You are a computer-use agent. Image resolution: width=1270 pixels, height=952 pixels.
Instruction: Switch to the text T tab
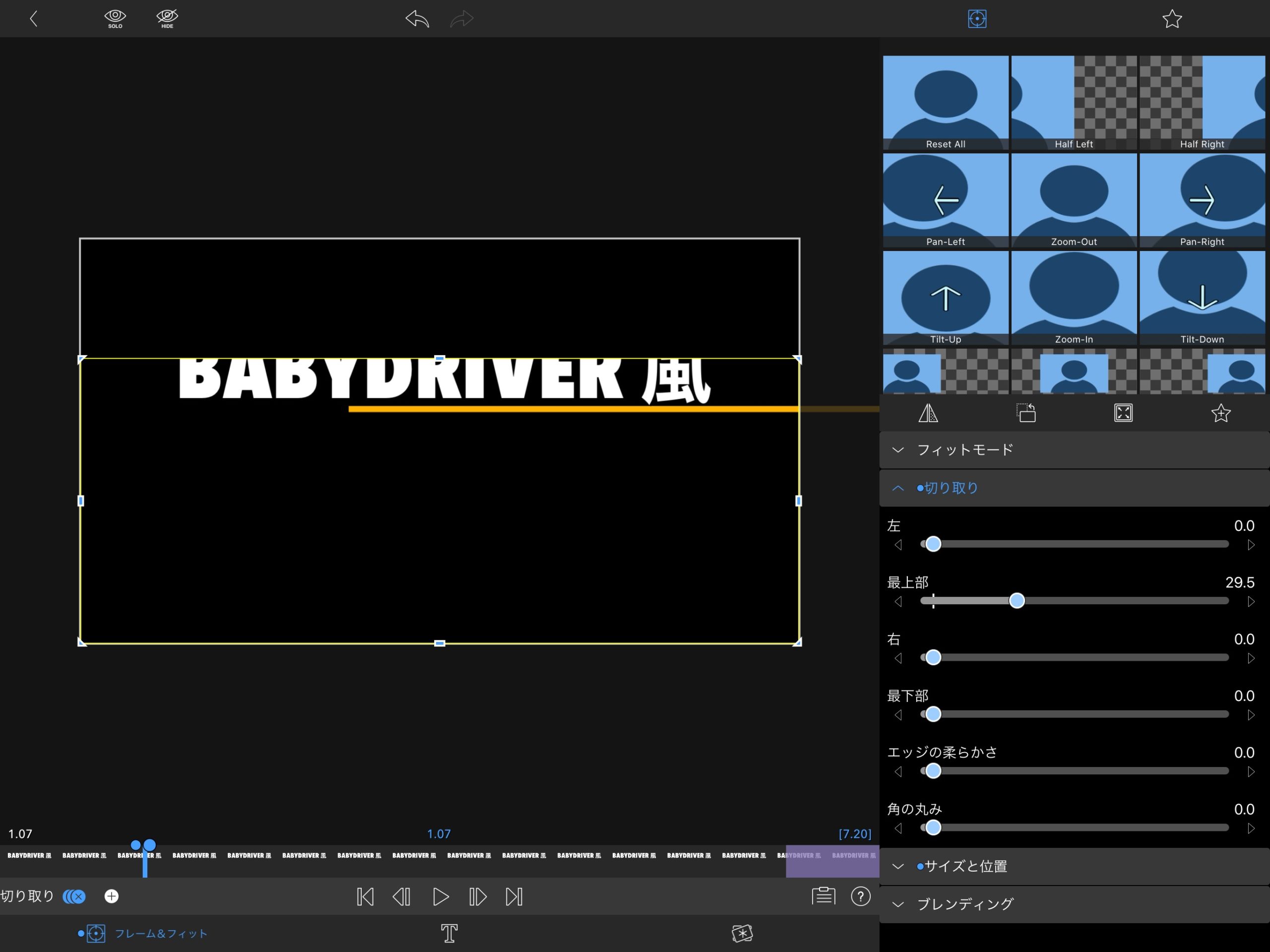(449, 934)
